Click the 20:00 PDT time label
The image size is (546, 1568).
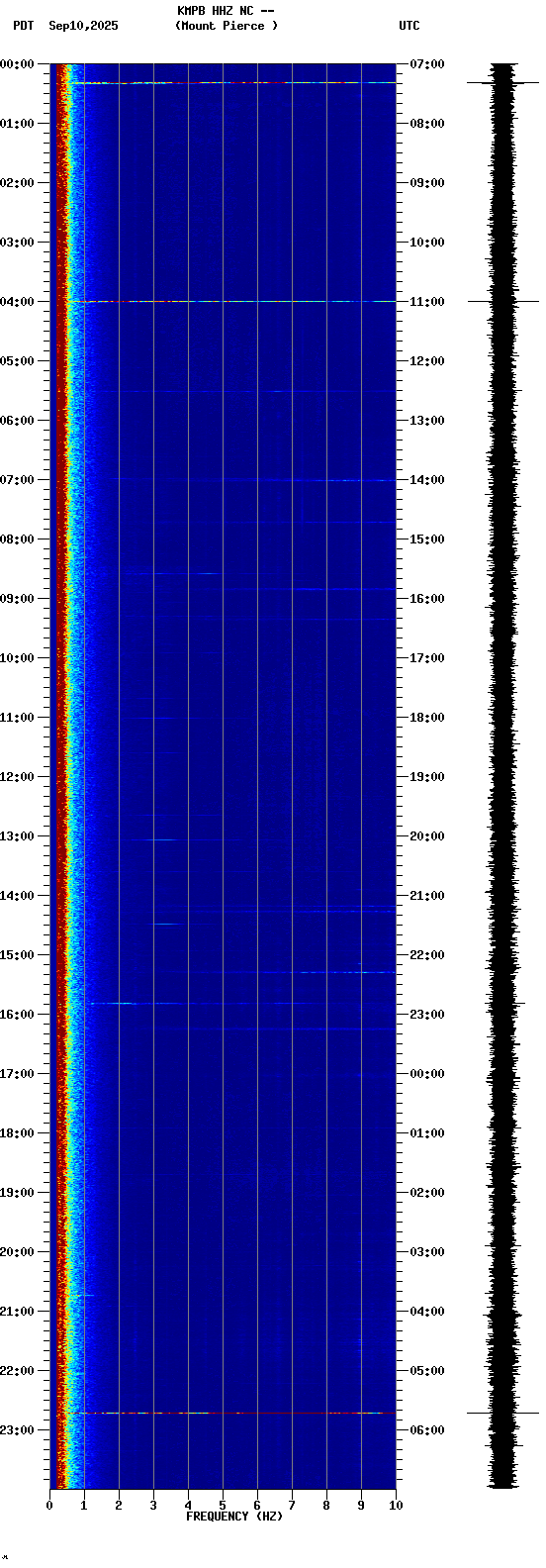tap(17, 1251)
